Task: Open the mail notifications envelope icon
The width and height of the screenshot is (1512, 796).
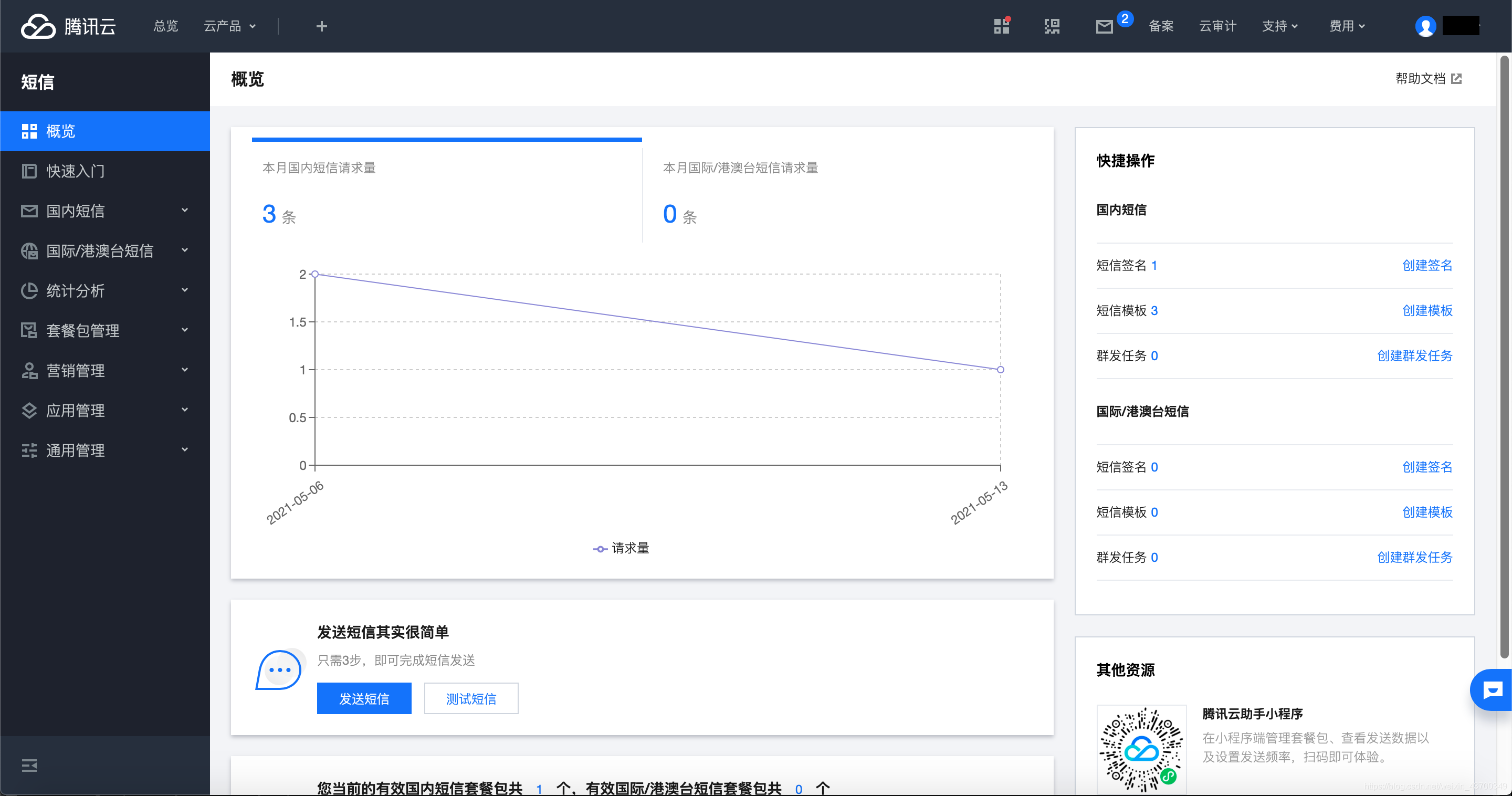Action: tap(1104, 26)
